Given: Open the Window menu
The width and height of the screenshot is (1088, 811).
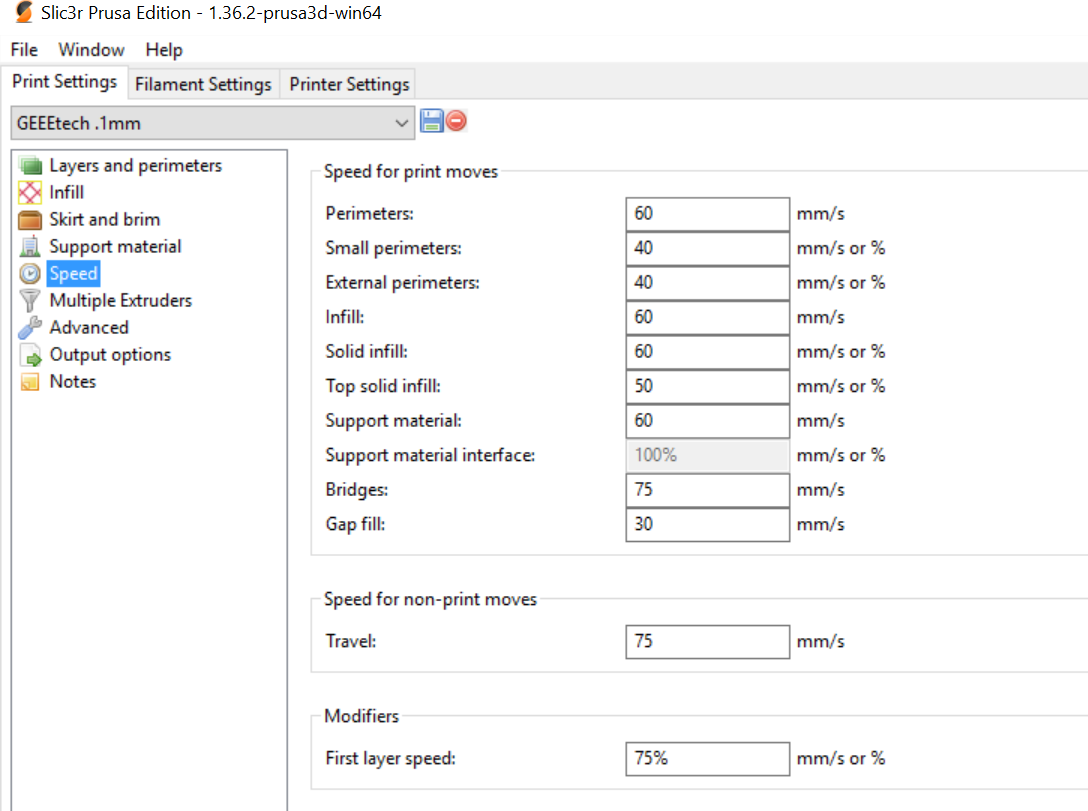Looking at the screenshot, I should pos(91,50).
